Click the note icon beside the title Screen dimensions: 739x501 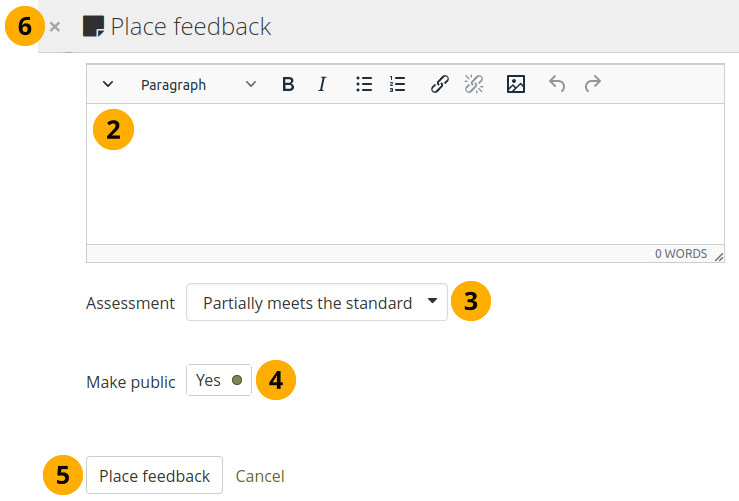point(93,27)
